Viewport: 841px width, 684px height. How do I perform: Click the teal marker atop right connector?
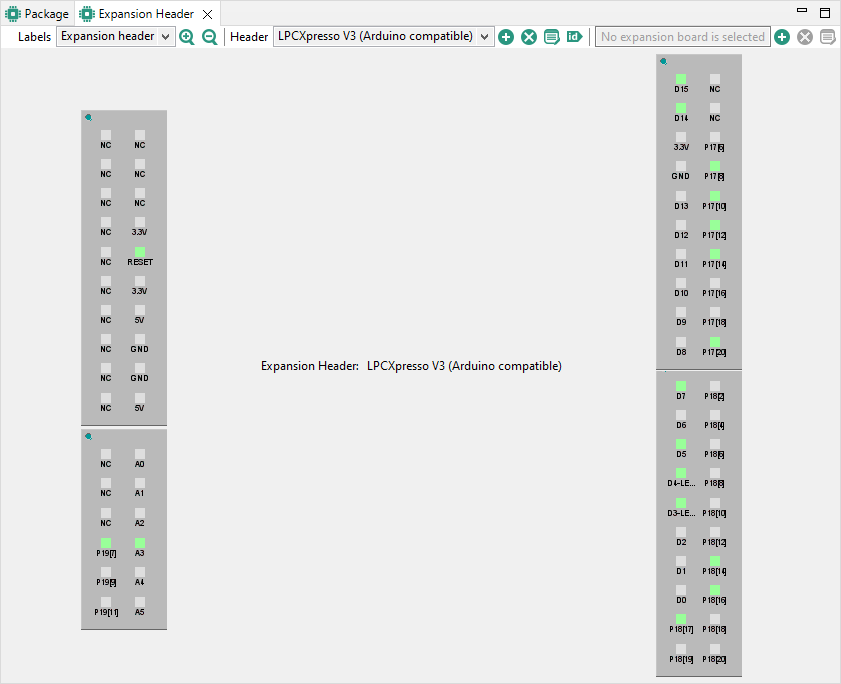(663, 61)
